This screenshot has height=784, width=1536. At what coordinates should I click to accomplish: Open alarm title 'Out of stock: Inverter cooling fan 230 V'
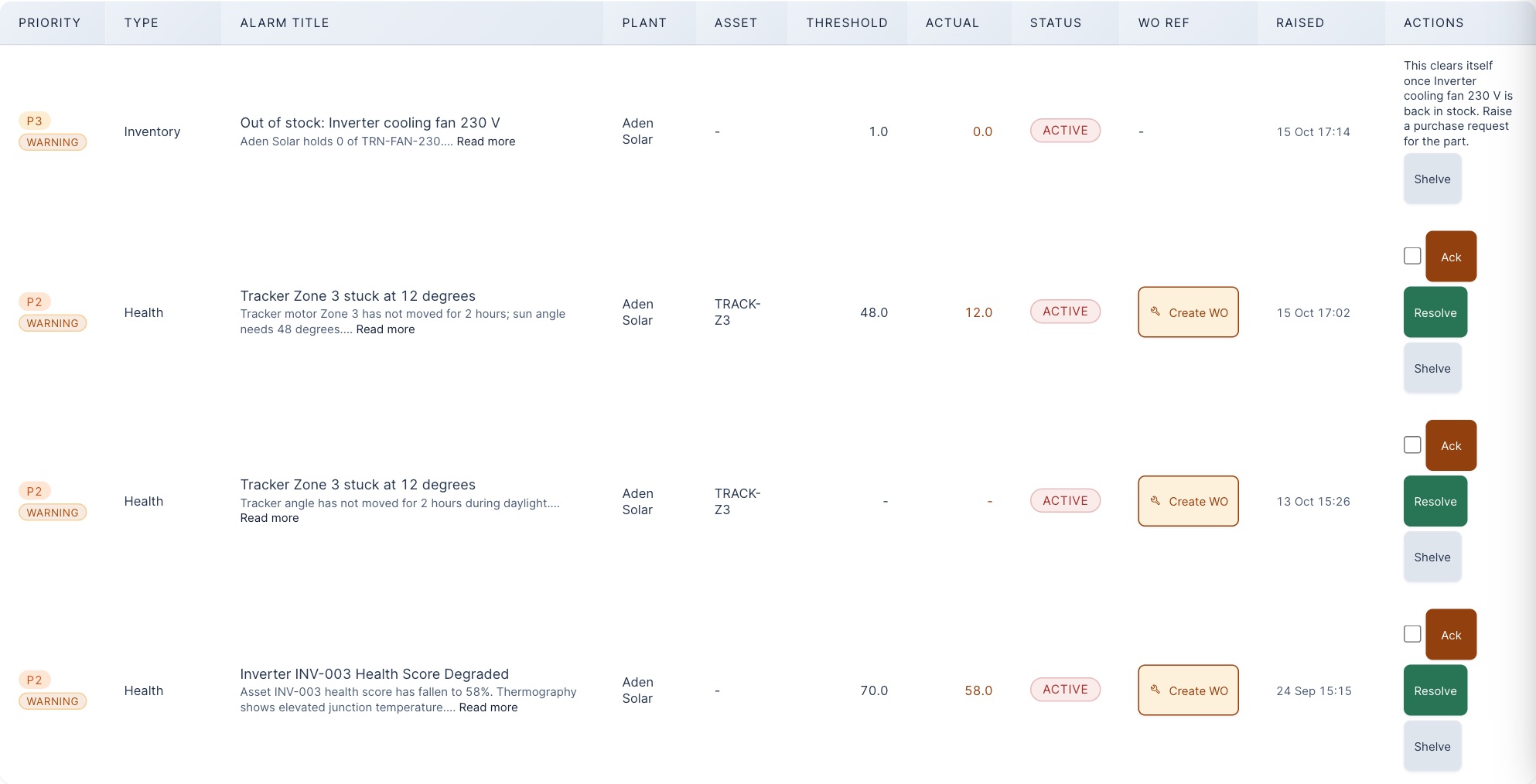[370, 122]
